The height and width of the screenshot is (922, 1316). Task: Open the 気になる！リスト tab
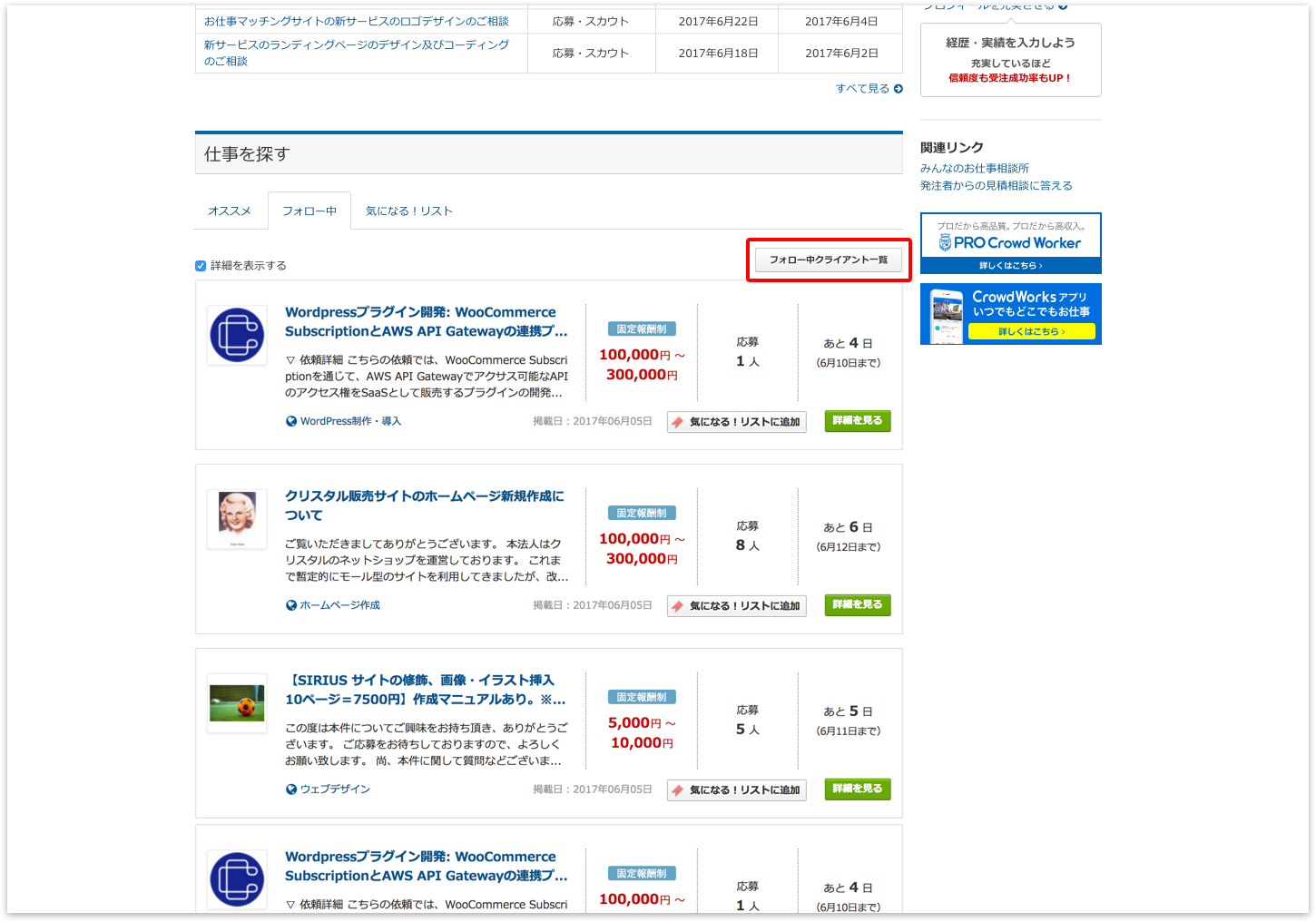point(408,211)
